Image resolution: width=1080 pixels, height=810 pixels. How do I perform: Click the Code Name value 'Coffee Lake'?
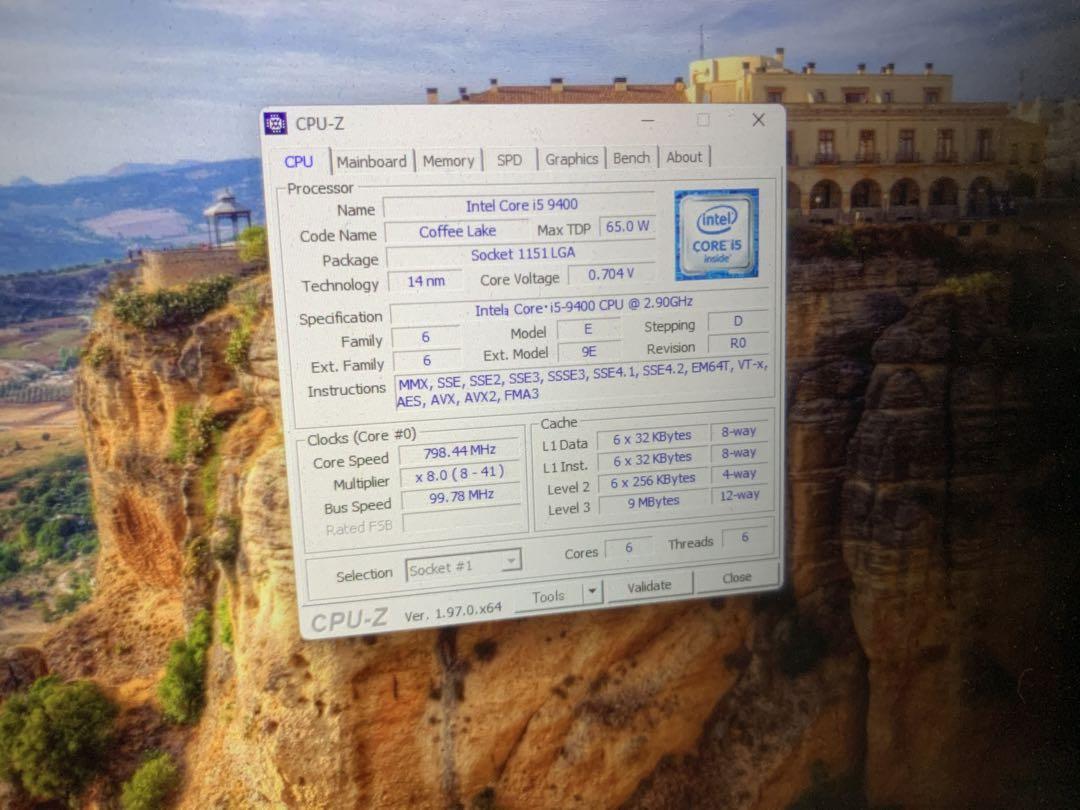pos(457,231)
